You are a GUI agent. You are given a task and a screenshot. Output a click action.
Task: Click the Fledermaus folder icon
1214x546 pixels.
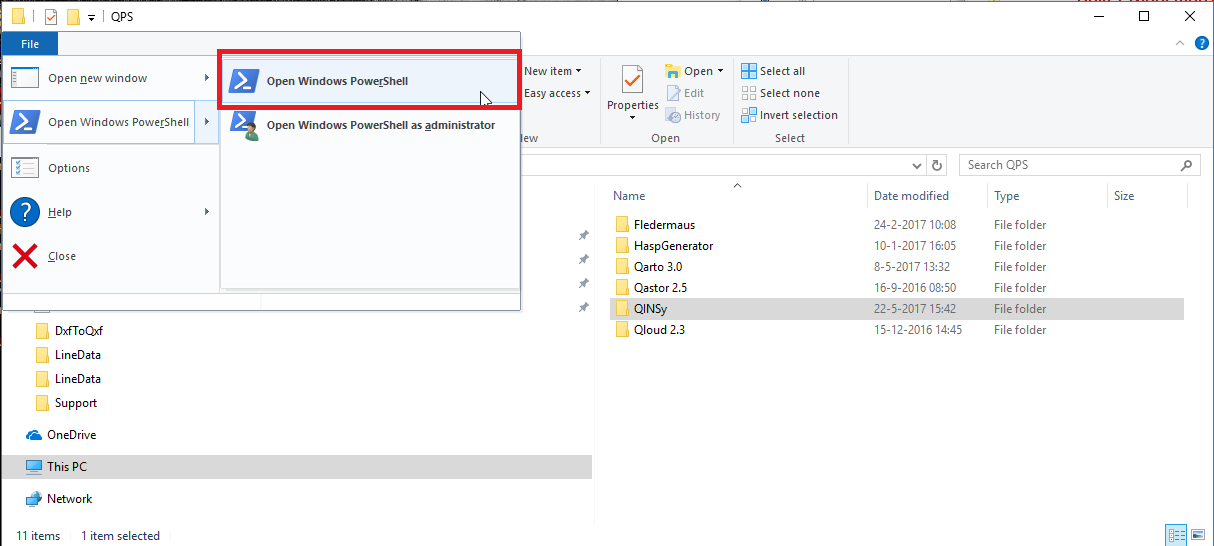coord(622,225)
